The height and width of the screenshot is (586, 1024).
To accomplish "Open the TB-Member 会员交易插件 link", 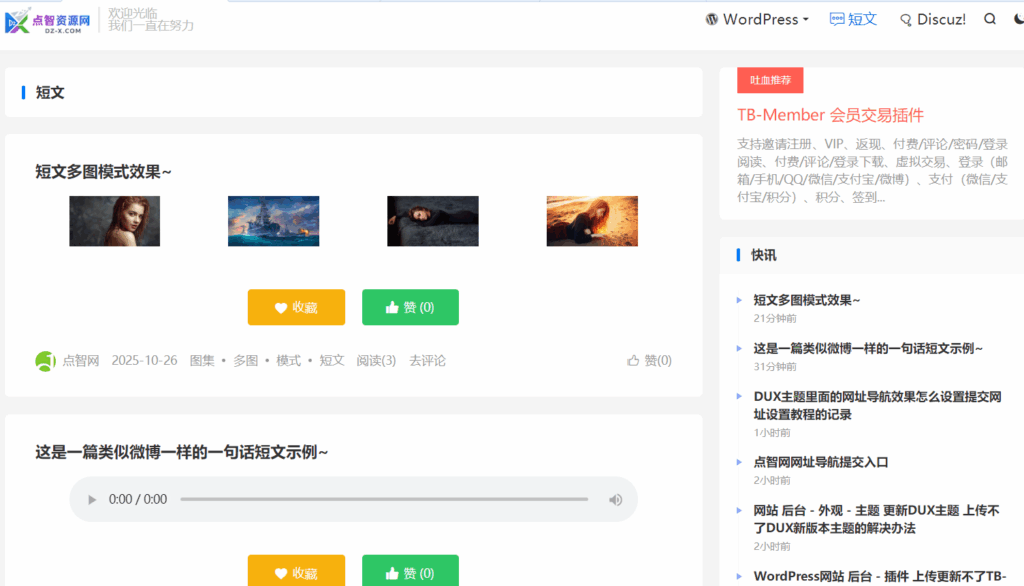I will tap(830, 115).
